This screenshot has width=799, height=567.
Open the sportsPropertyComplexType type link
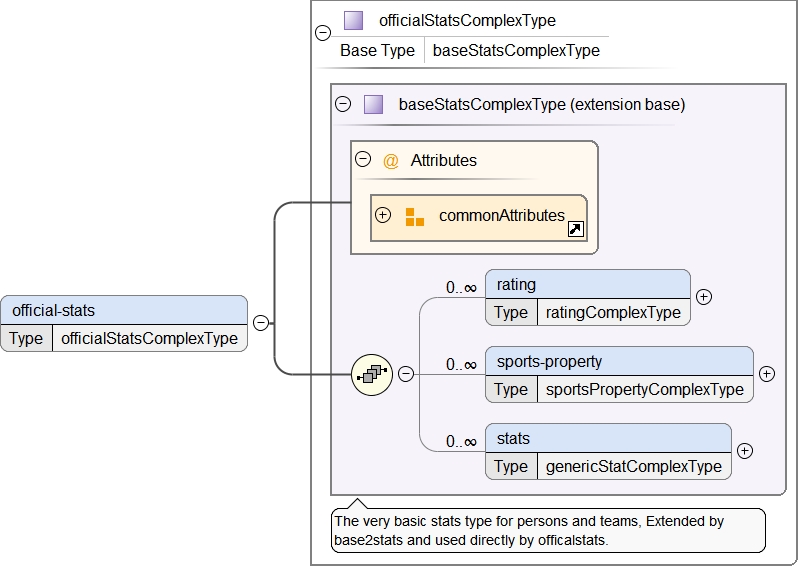click(x=644, y=389)
